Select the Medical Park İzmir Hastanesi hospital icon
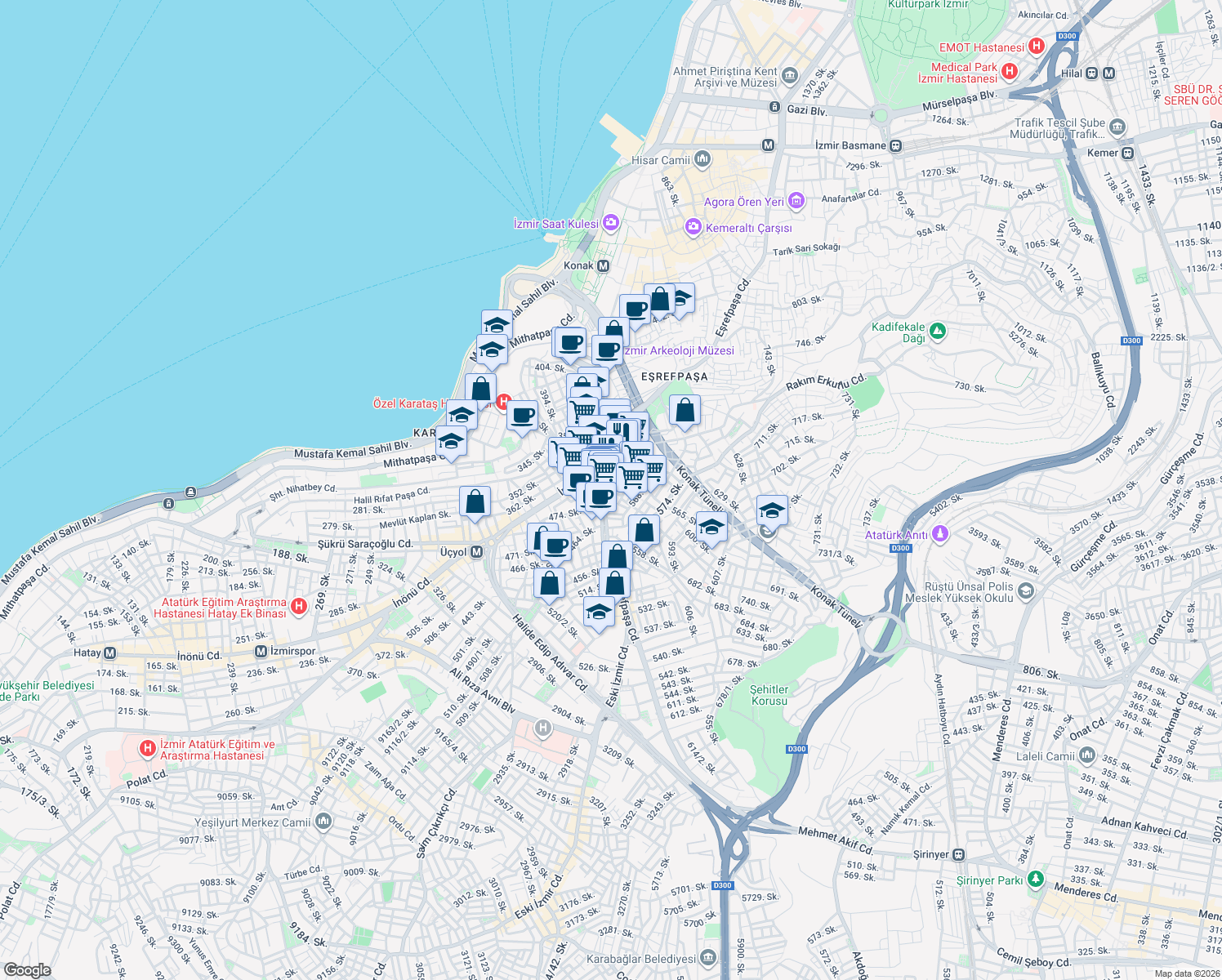 (x=1008, y=72)
